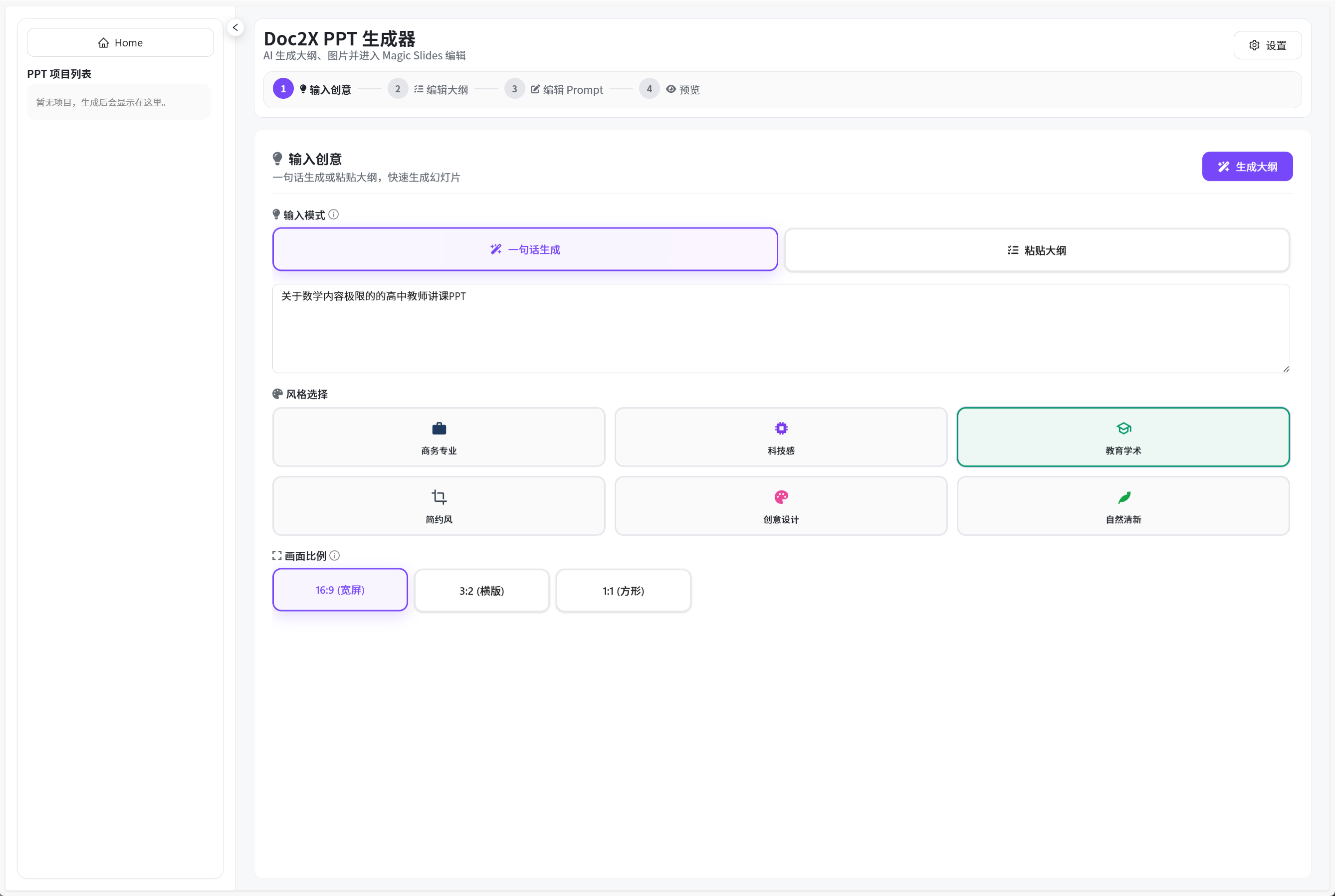Select the 3:2 (横版) aspect ratio
Image resolution: width=1335 pixels, height=896 pixels.
point(481,591)
